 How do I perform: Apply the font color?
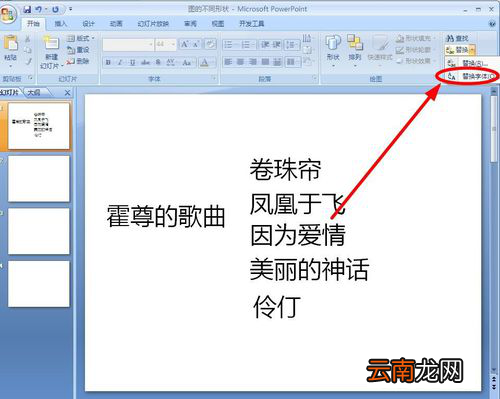click(204, 62)
